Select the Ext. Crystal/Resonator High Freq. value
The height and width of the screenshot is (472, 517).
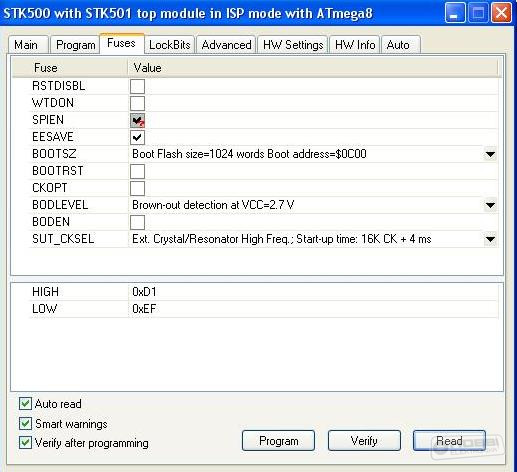point(282,239)
